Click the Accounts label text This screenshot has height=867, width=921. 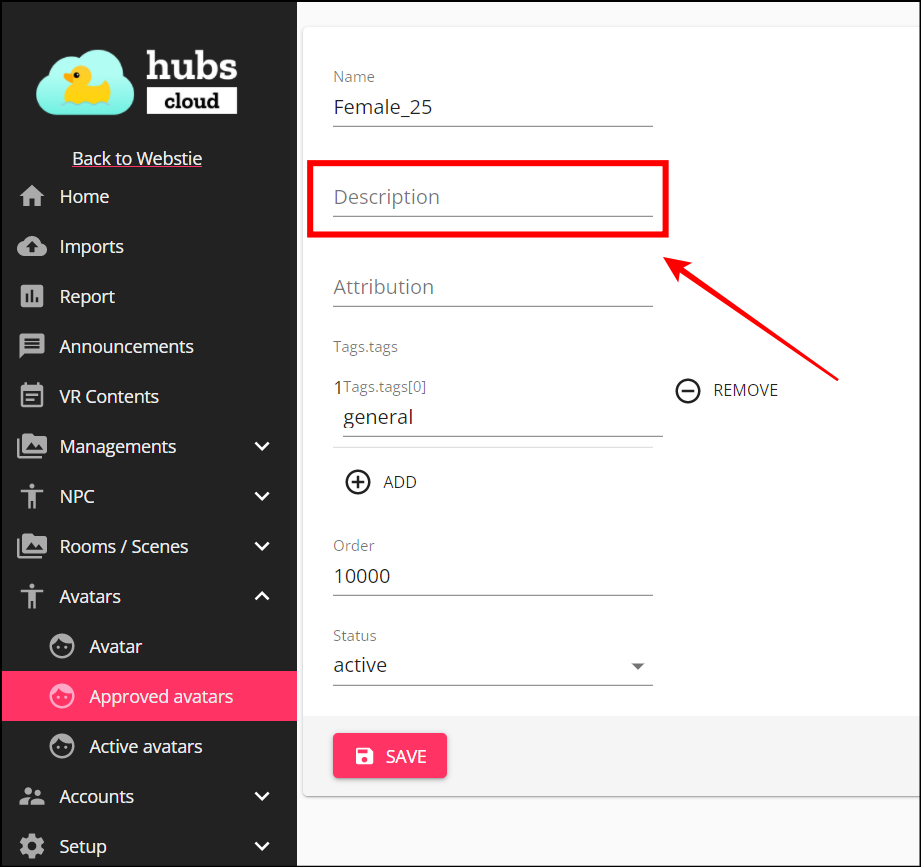point(97,797)
